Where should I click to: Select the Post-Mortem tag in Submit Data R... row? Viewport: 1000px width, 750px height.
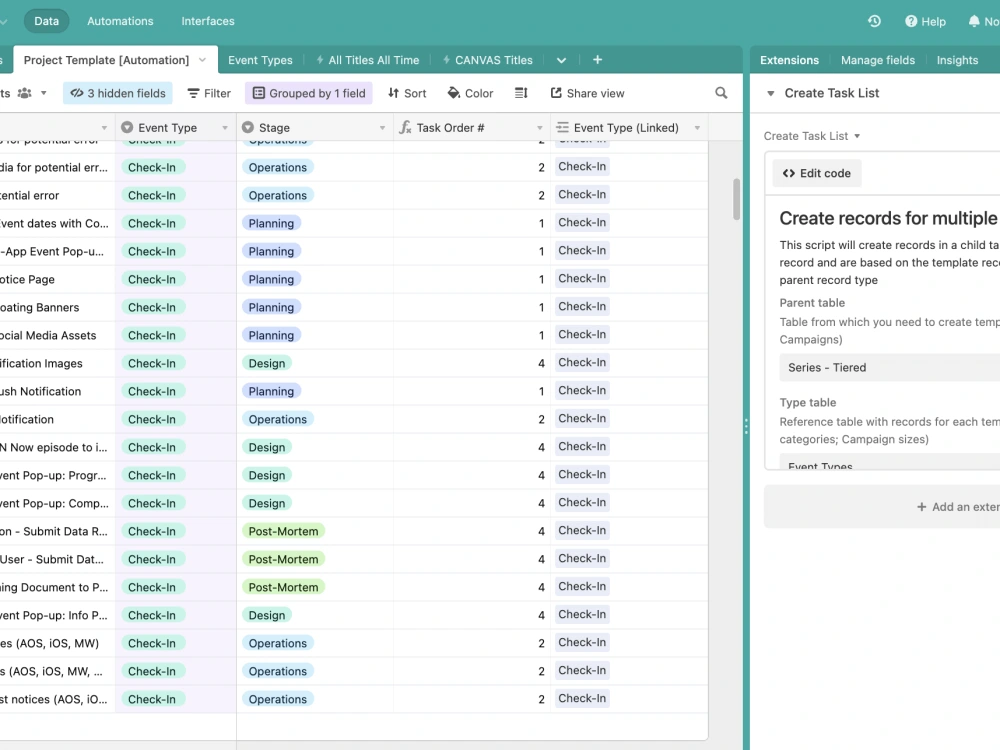pyautogui.click(x=283, y=531)
